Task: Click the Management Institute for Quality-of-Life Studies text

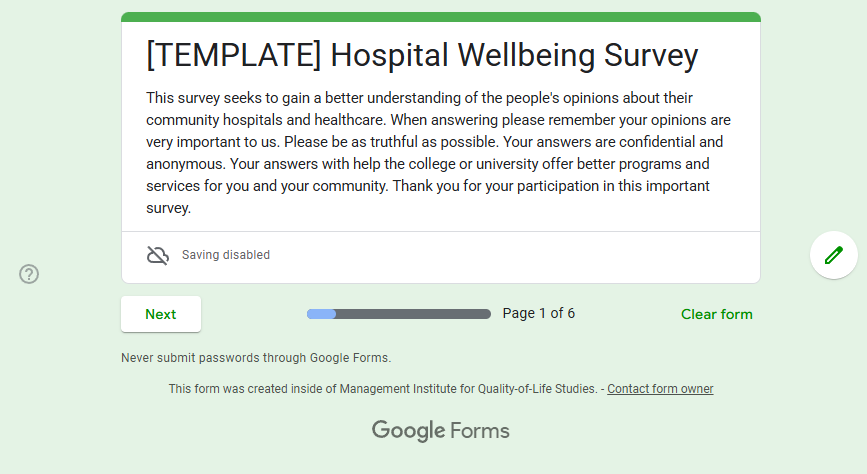Action: click(469, 389)
